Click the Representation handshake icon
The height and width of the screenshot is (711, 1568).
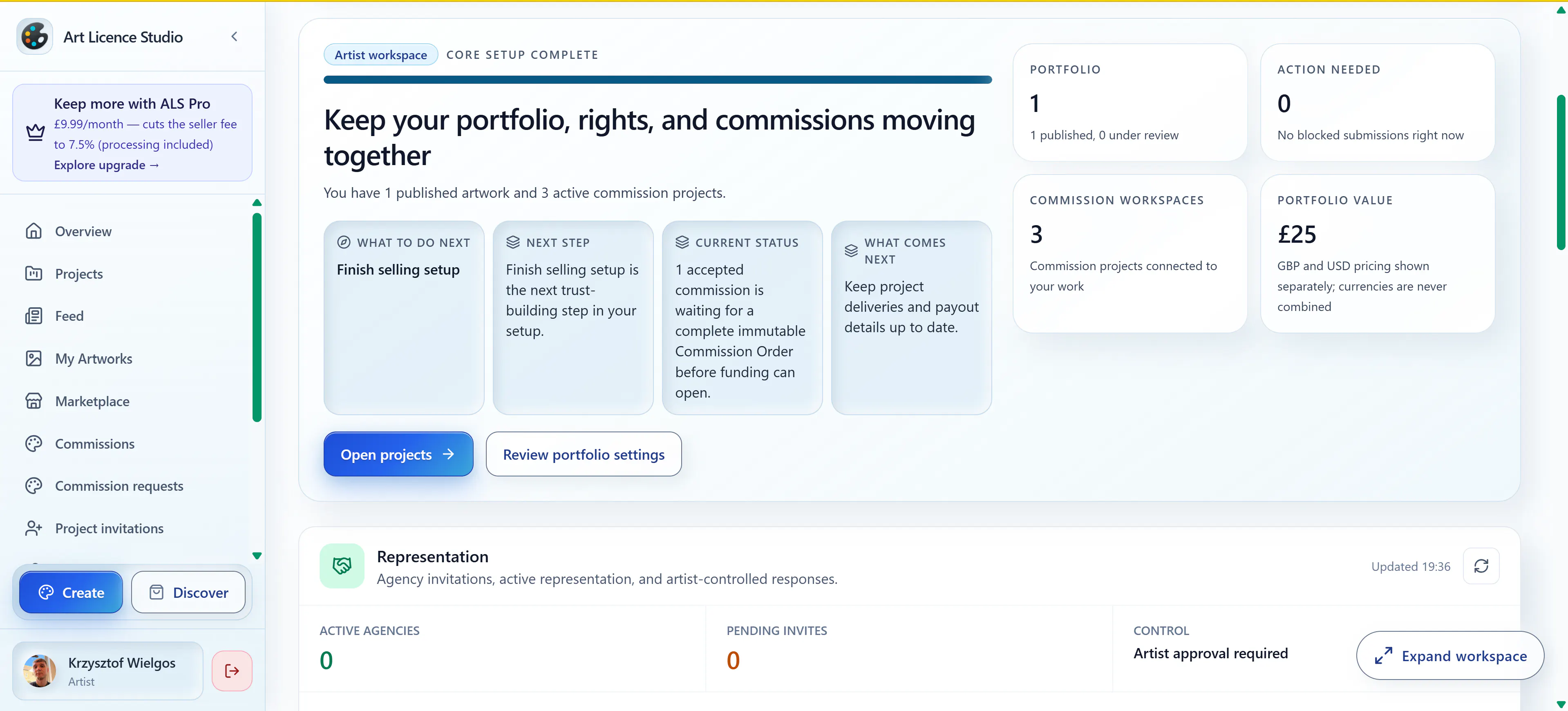[x=342, y=566]
